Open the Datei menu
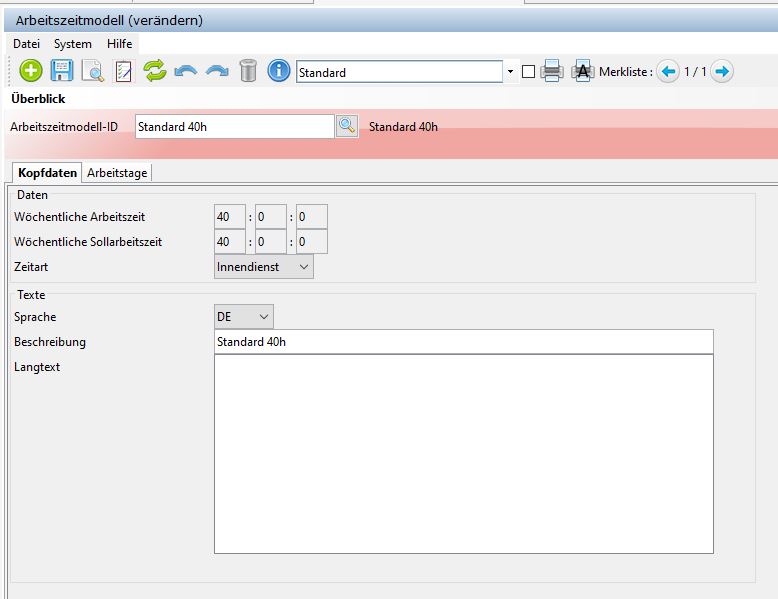Viewport: 778px width, 599px height. [26, 44]
